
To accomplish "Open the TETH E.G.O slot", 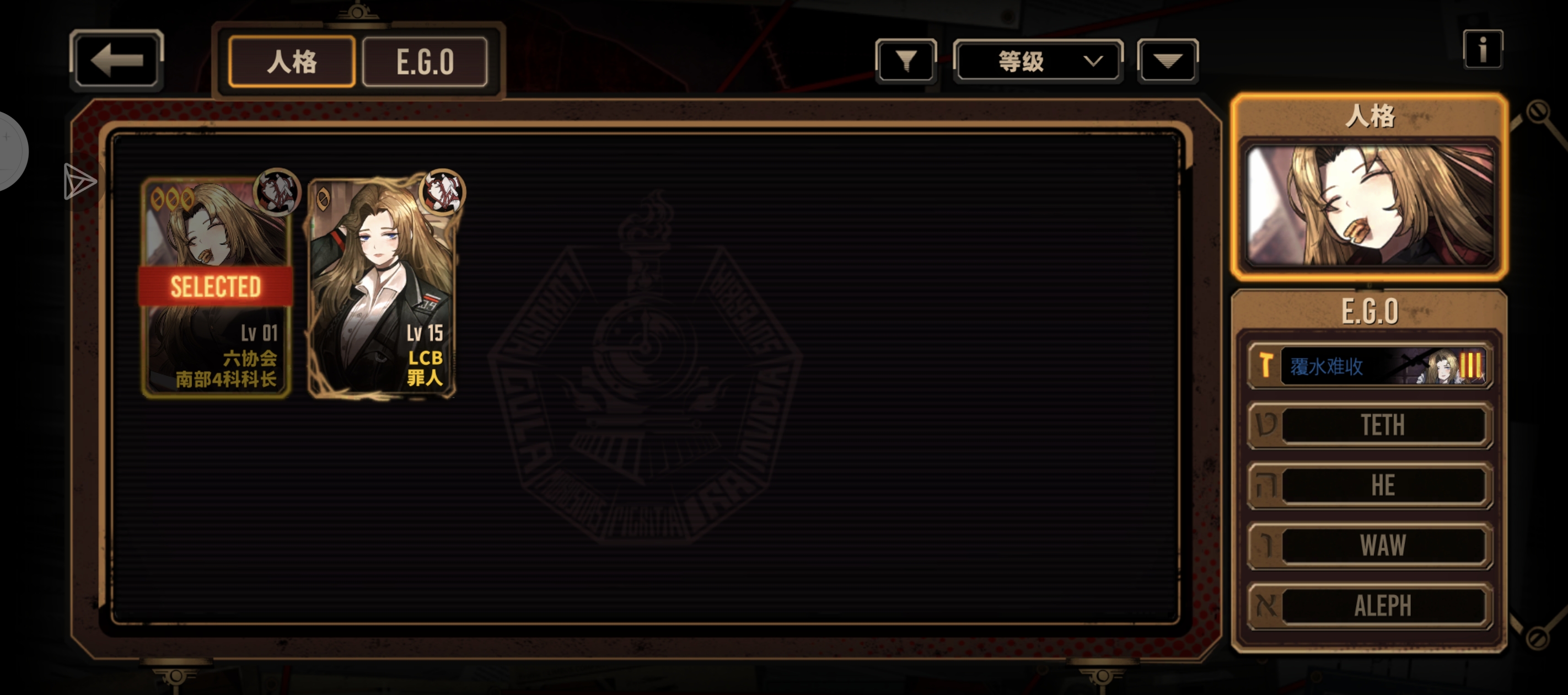I will pos(1370,425).
